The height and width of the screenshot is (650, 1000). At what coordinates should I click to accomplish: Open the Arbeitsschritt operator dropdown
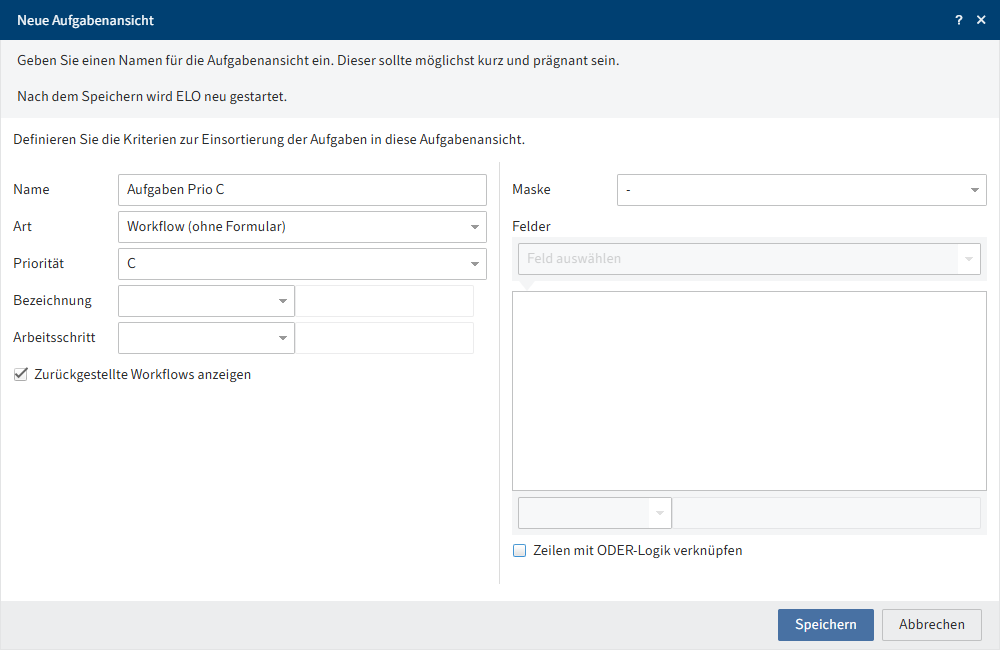coord(206,338)
